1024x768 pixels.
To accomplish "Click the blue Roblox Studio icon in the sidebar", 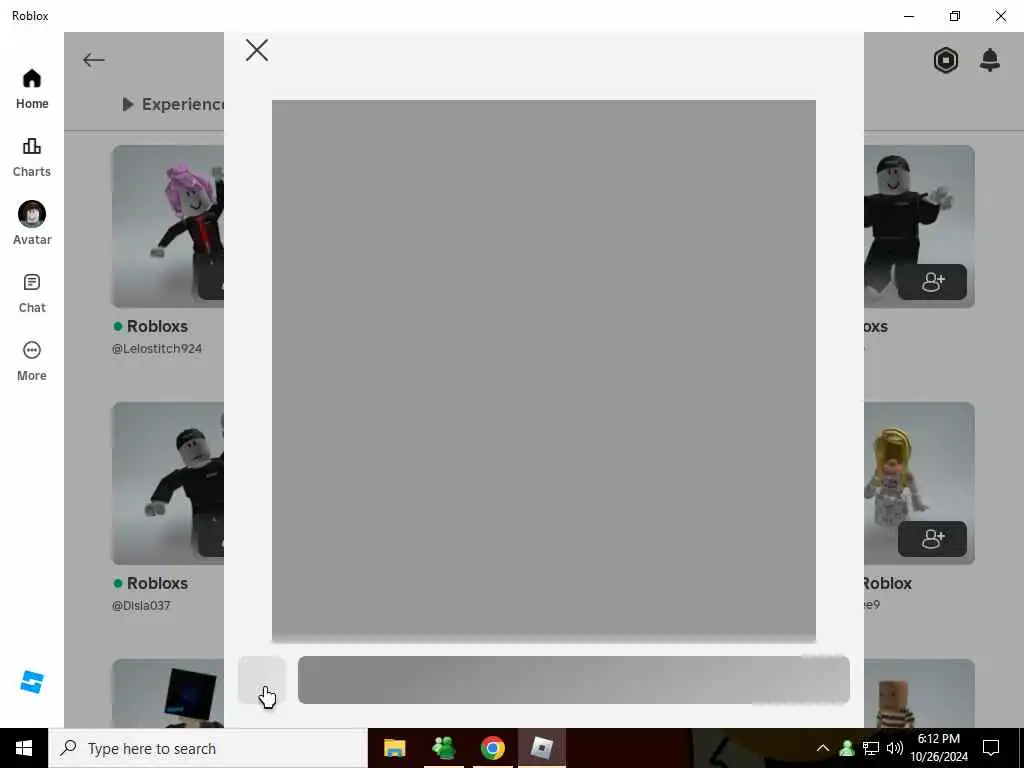I will (32, 682).
